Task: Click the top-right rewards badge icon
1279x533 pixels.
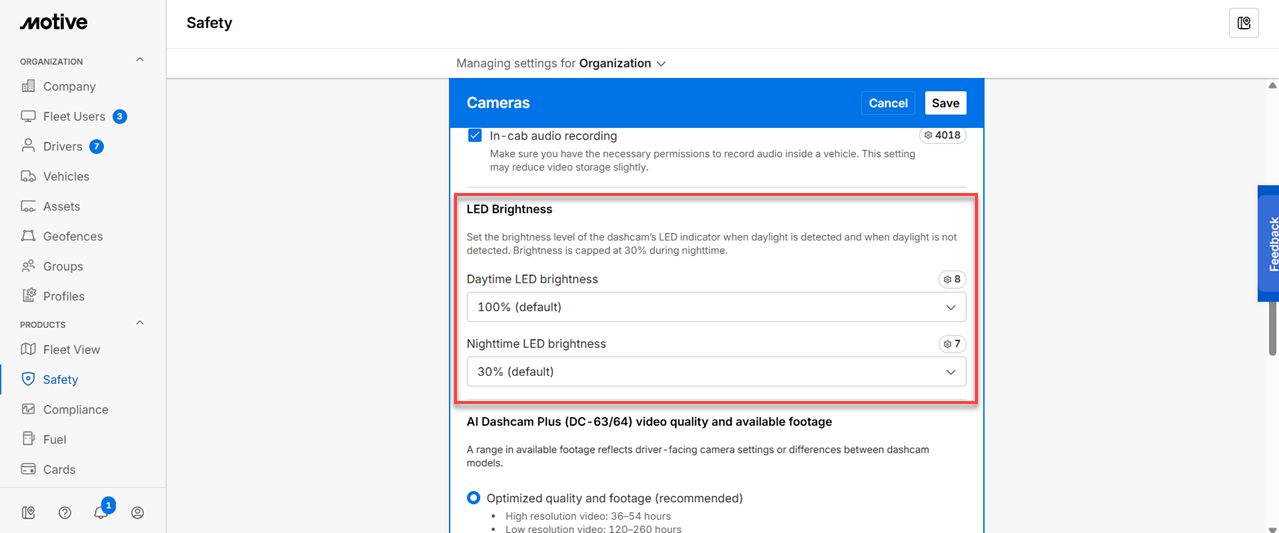Action: 1243,23
